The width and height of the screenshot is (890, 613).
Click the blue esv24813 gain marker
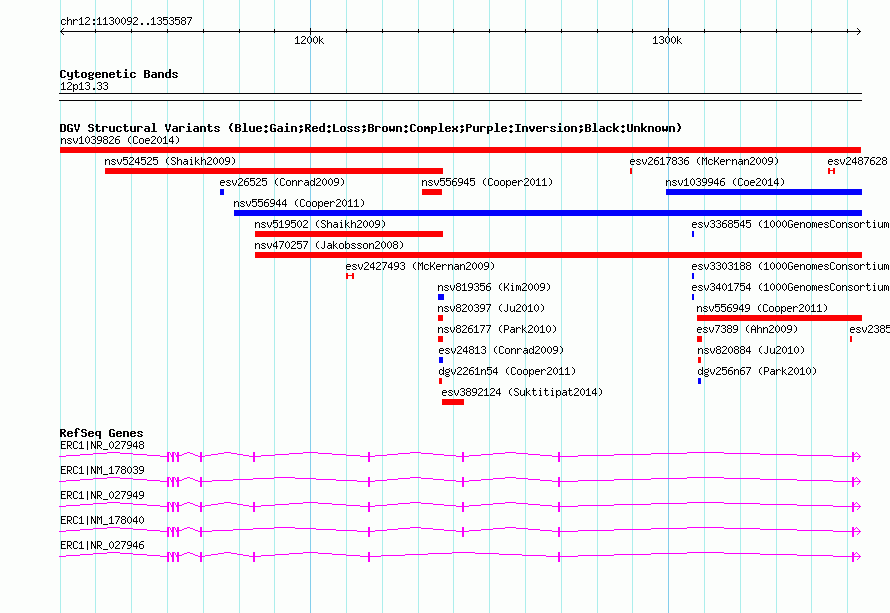pyautogui.click(x=441, y=360)
